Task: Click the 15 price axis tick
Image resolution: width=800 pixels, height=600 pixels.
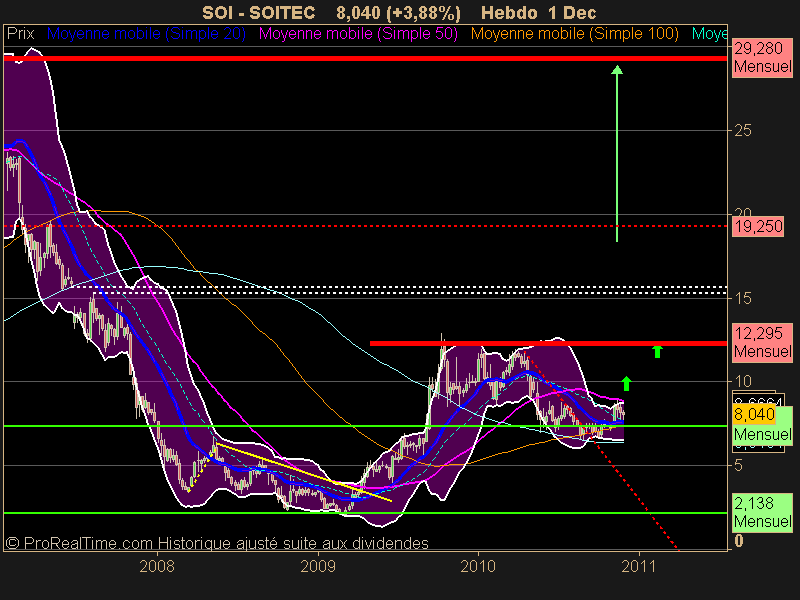Action: 743,298
